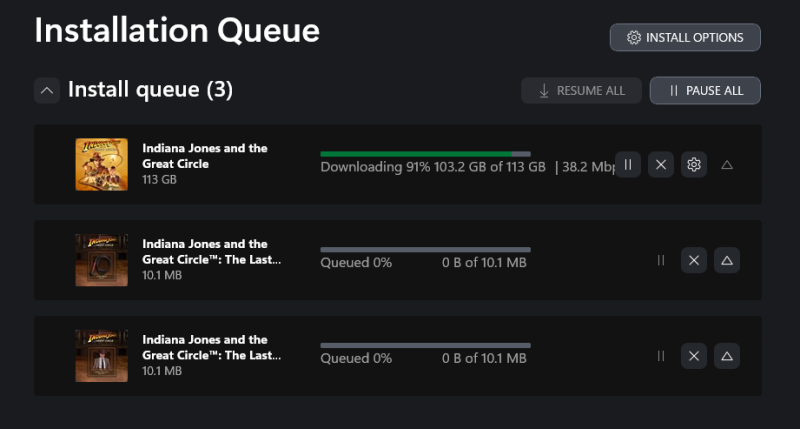Move second queue item up
Viewport: 800px width, 429px height.
(x=727, y=260)
